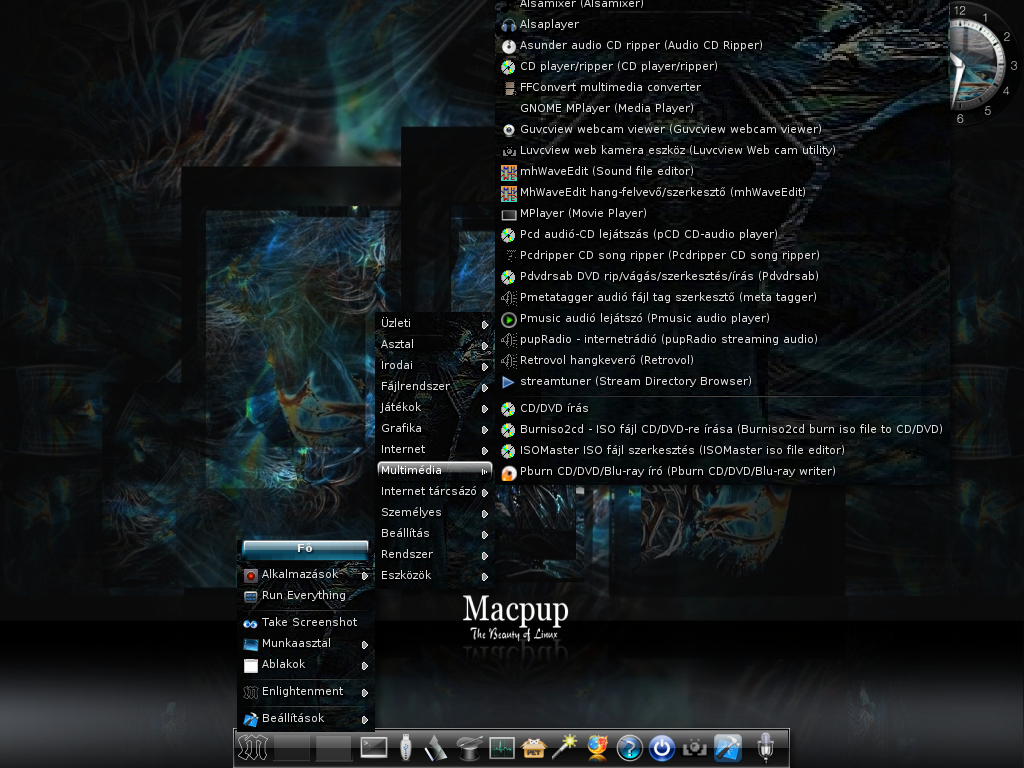Expand the Grafika submenu

(x=434, y=428)
